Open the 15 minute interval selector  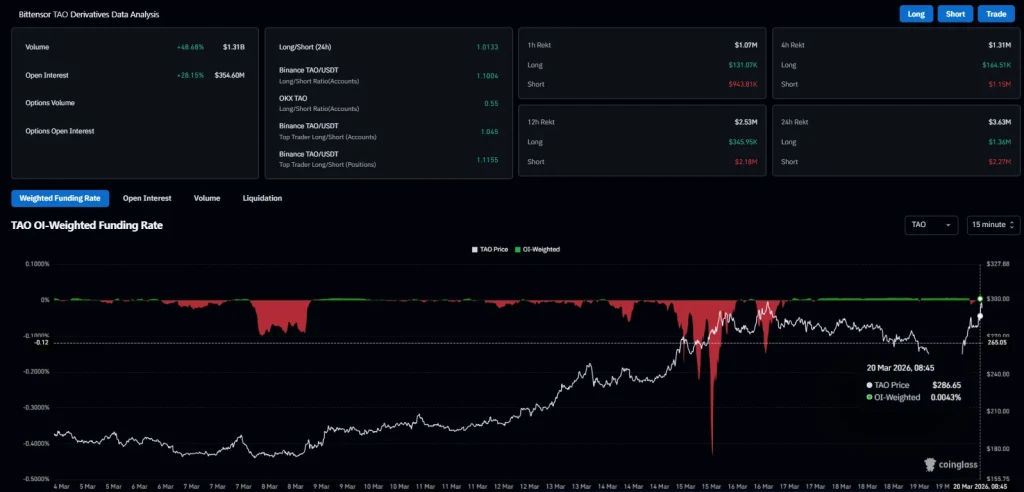993,225
